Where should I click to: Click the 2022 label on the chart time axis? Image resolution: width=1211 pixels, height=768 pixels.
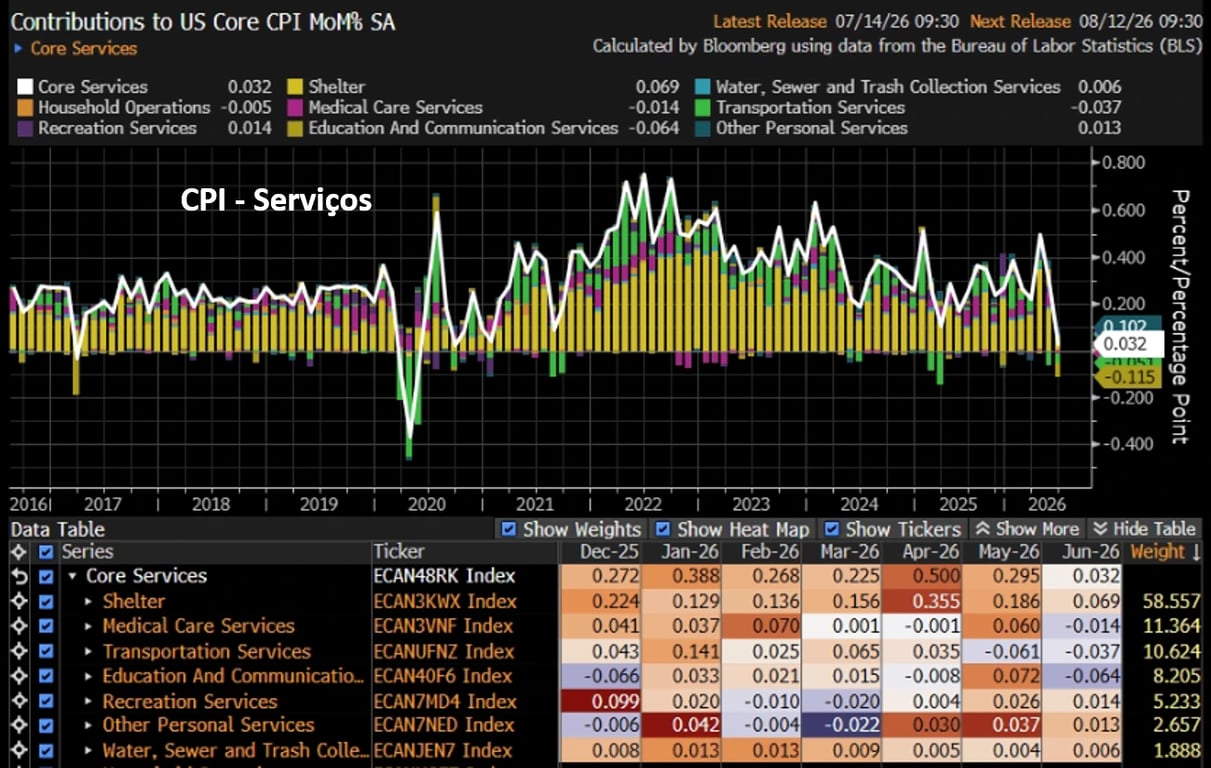click(643, 504)
